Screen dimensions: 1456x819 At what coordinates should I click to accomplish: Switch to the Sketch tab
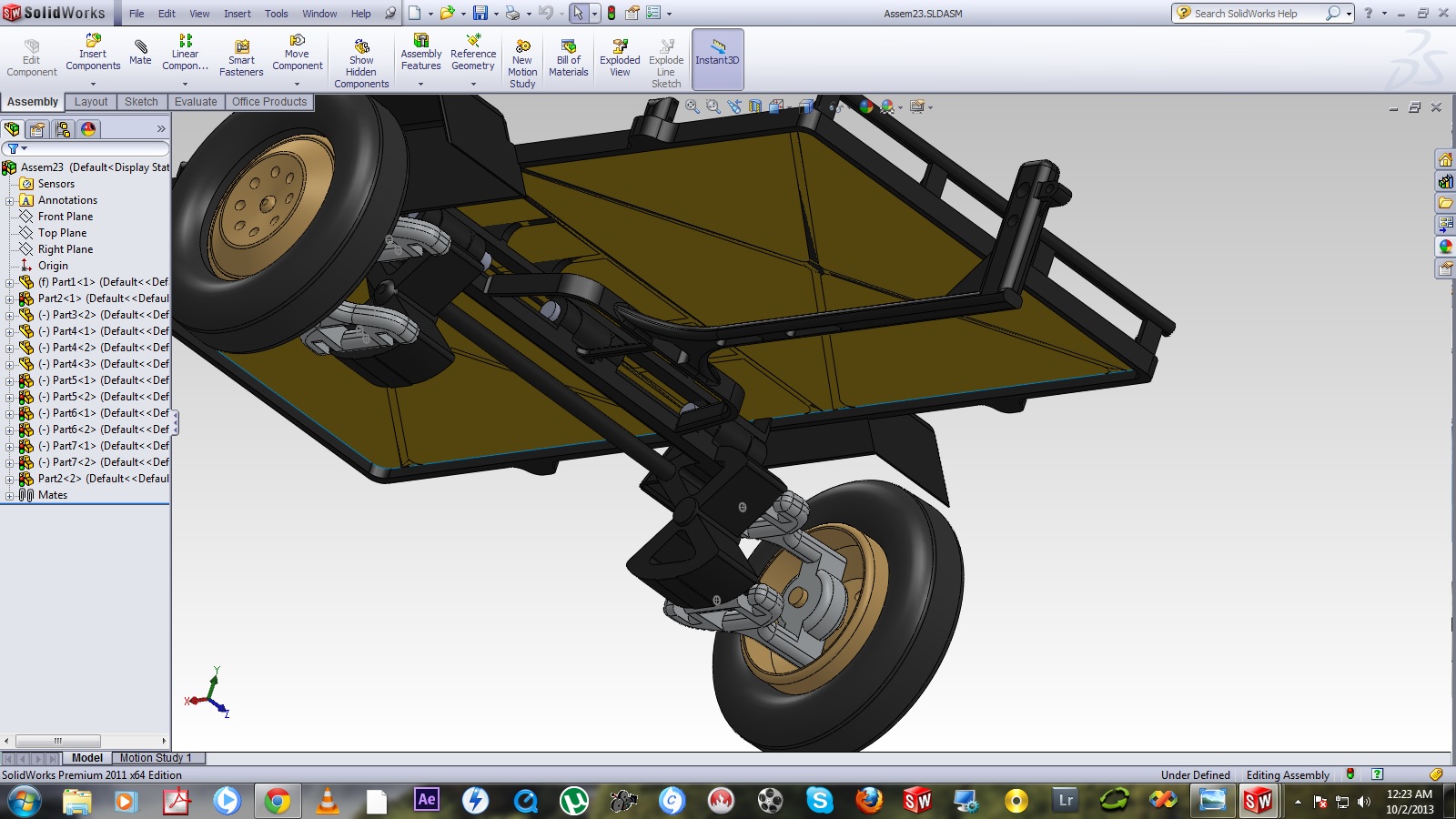click(x=141, y=102)
